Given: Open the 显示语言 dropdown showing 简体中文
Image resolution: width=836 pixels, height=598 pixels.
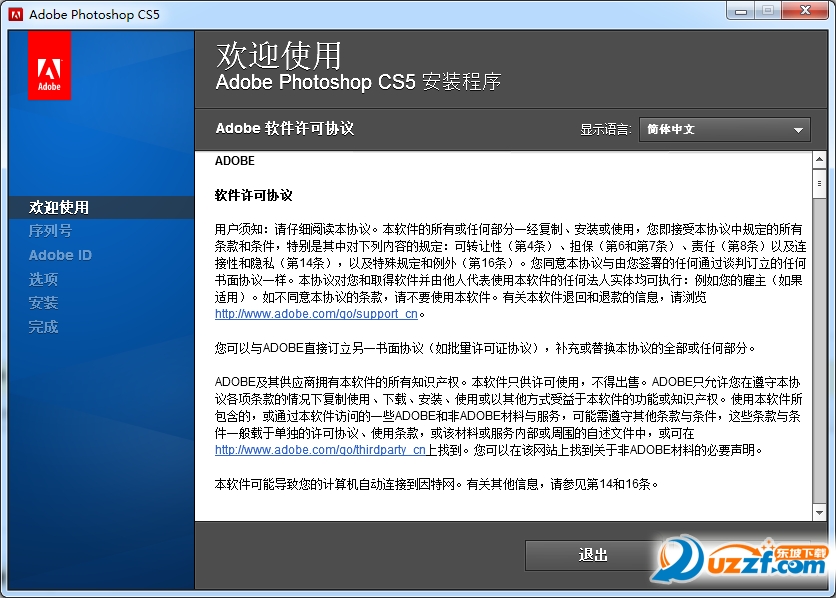Looking at the screenshot, I should click(x=725, y=130).
